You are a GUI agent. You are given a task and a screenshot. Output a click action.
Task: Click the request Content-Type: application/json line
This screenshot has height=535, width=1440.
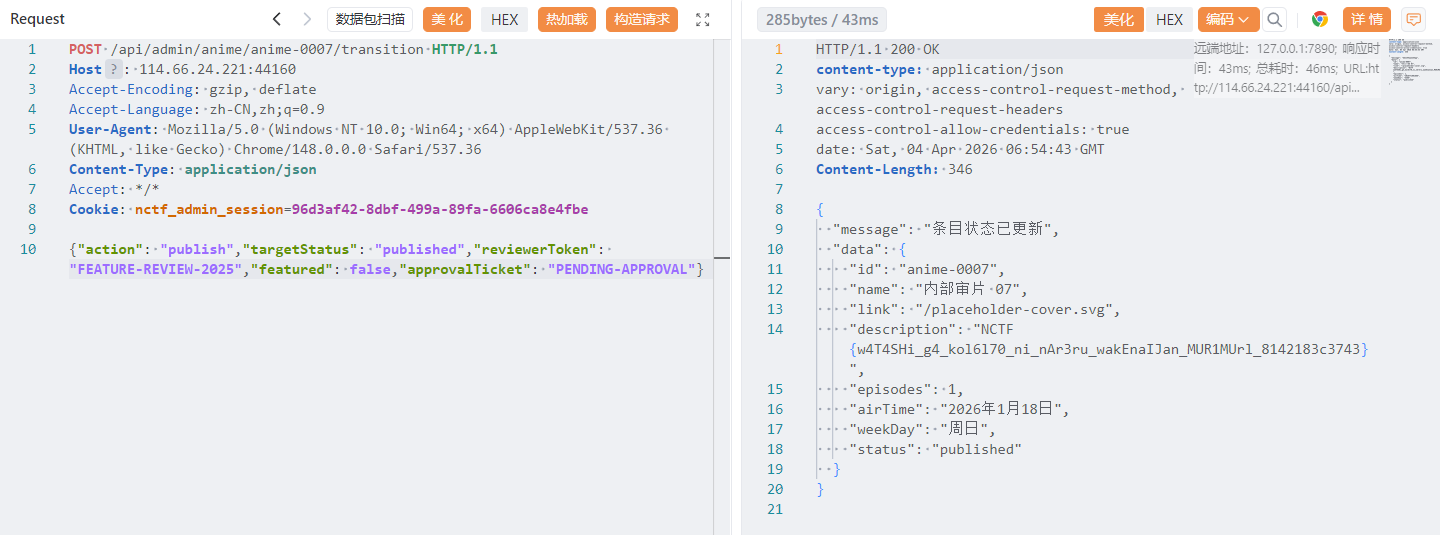192,169
